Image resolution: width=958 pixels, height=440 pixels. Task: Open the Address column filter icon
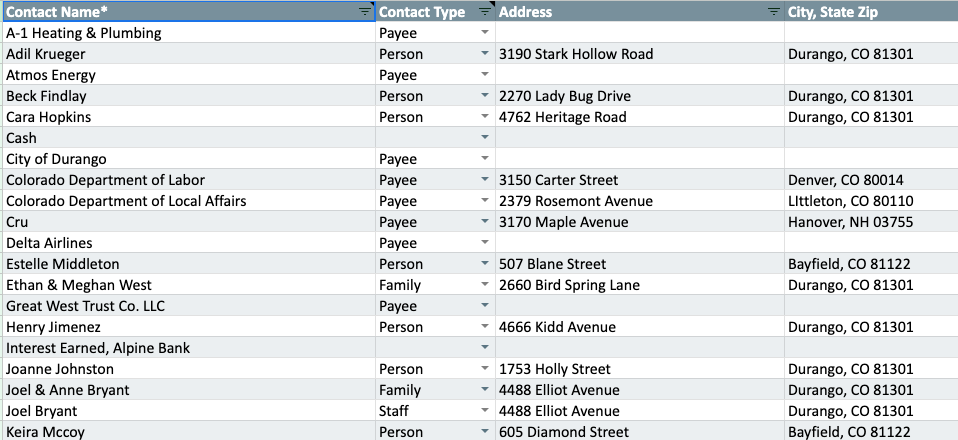pyautogui.click(x=773, y=12)
